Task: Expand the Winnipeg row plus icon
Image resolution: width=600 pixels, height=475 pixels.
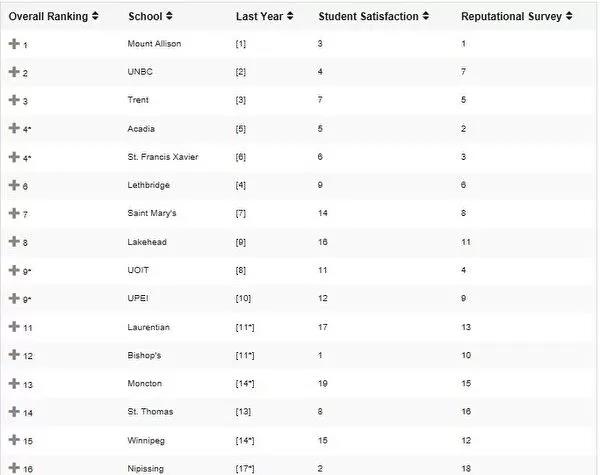Action: coord(14,439)
